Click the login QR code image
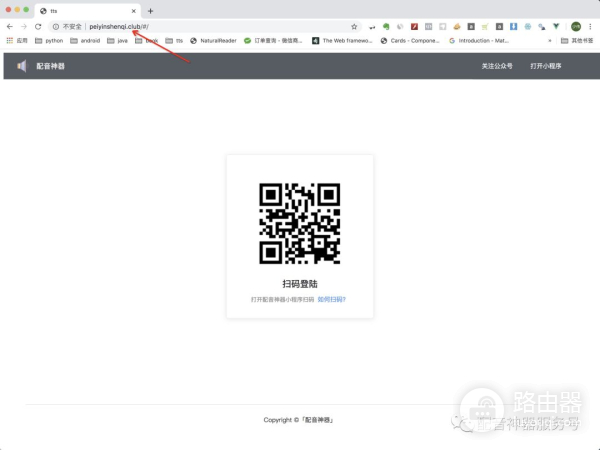Viewport: 600px width, 450px height. point(300,222)
